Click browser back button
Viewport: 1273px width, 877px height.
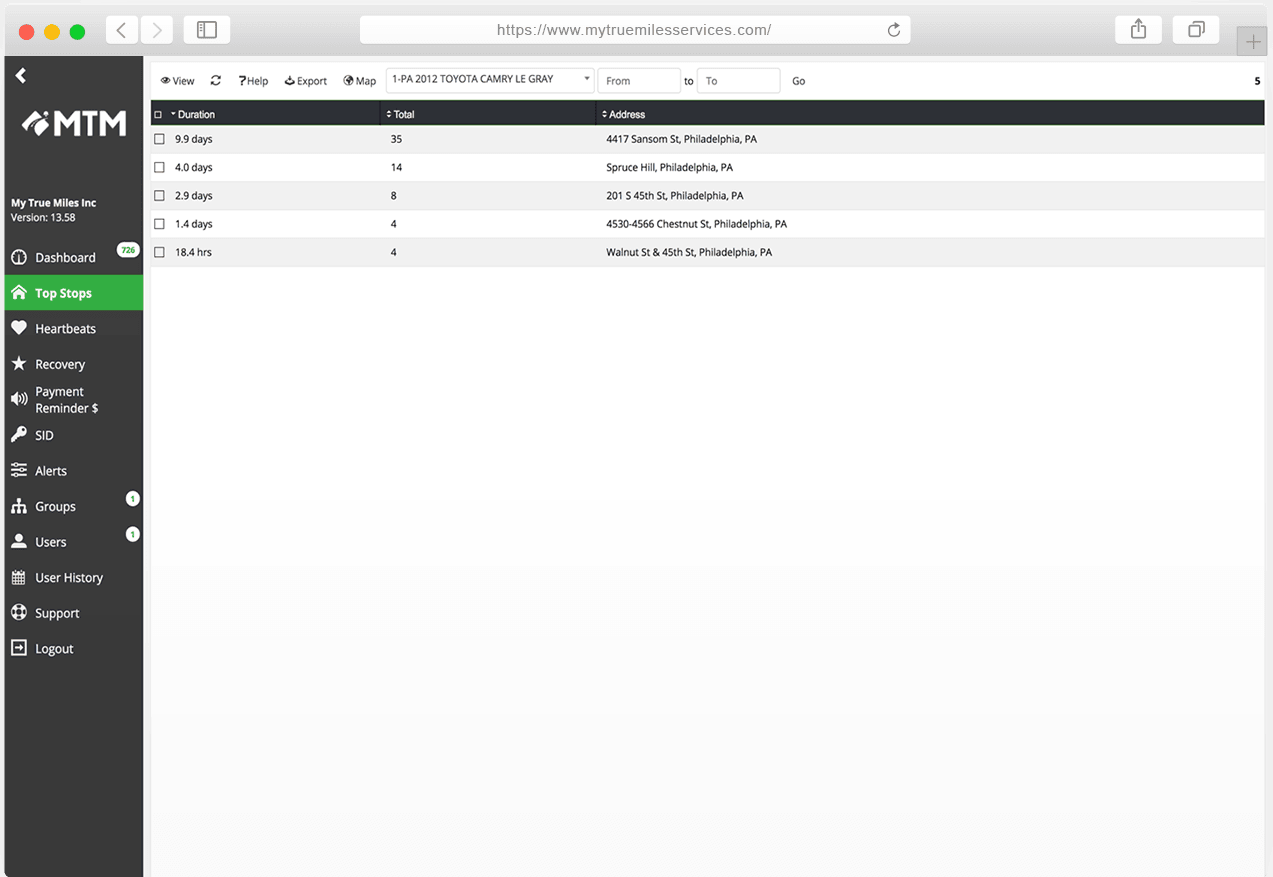click(x=121, y=30)
